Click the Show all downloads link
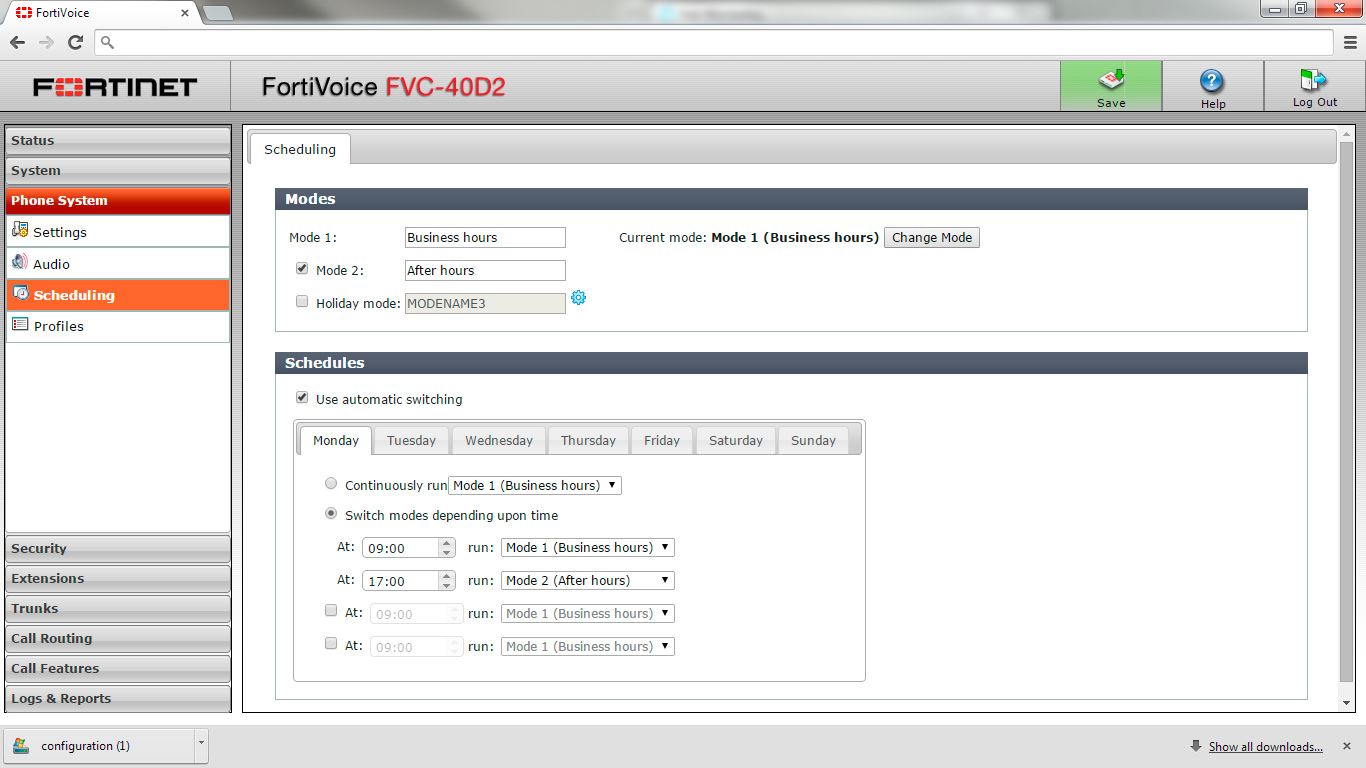This screenshot has height=768, width=1366. point(1265,747)
